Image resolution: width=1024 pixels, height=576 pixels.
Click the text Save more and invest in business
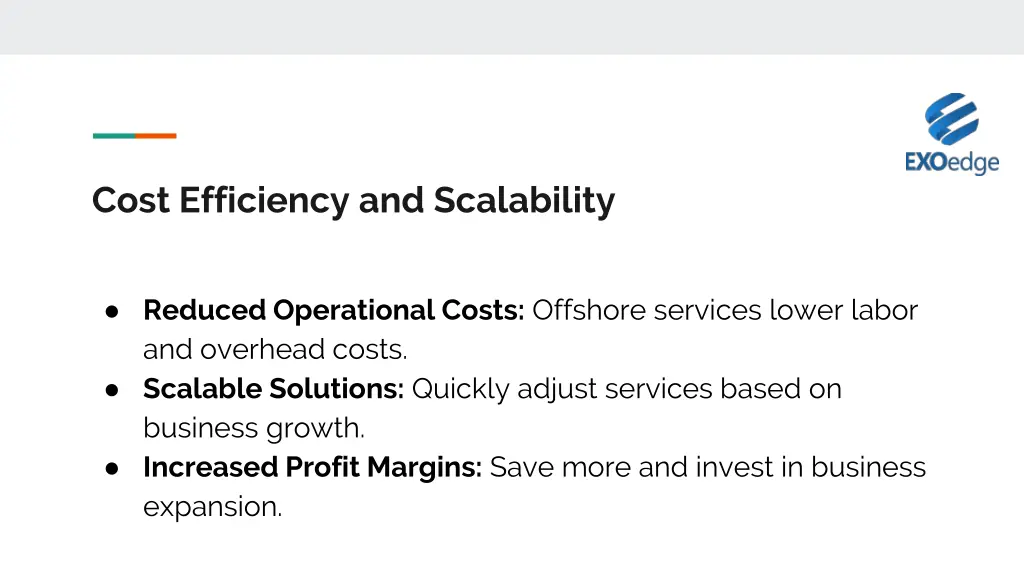[x=707, y=467]
